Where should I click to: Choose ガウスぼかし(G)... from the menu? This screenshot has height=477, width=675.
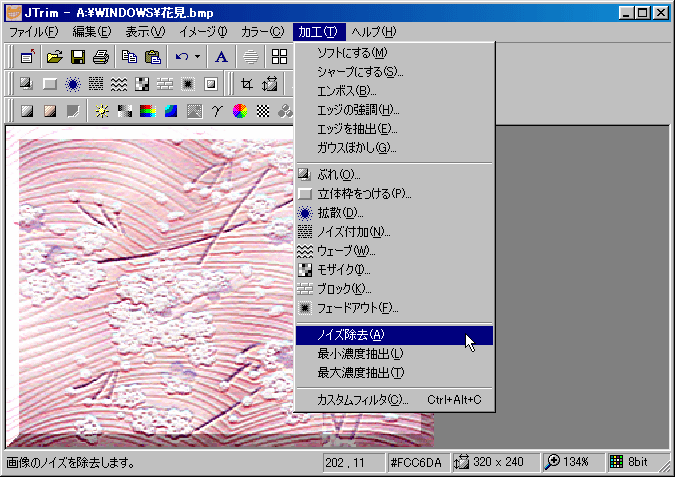pos(394,148)
